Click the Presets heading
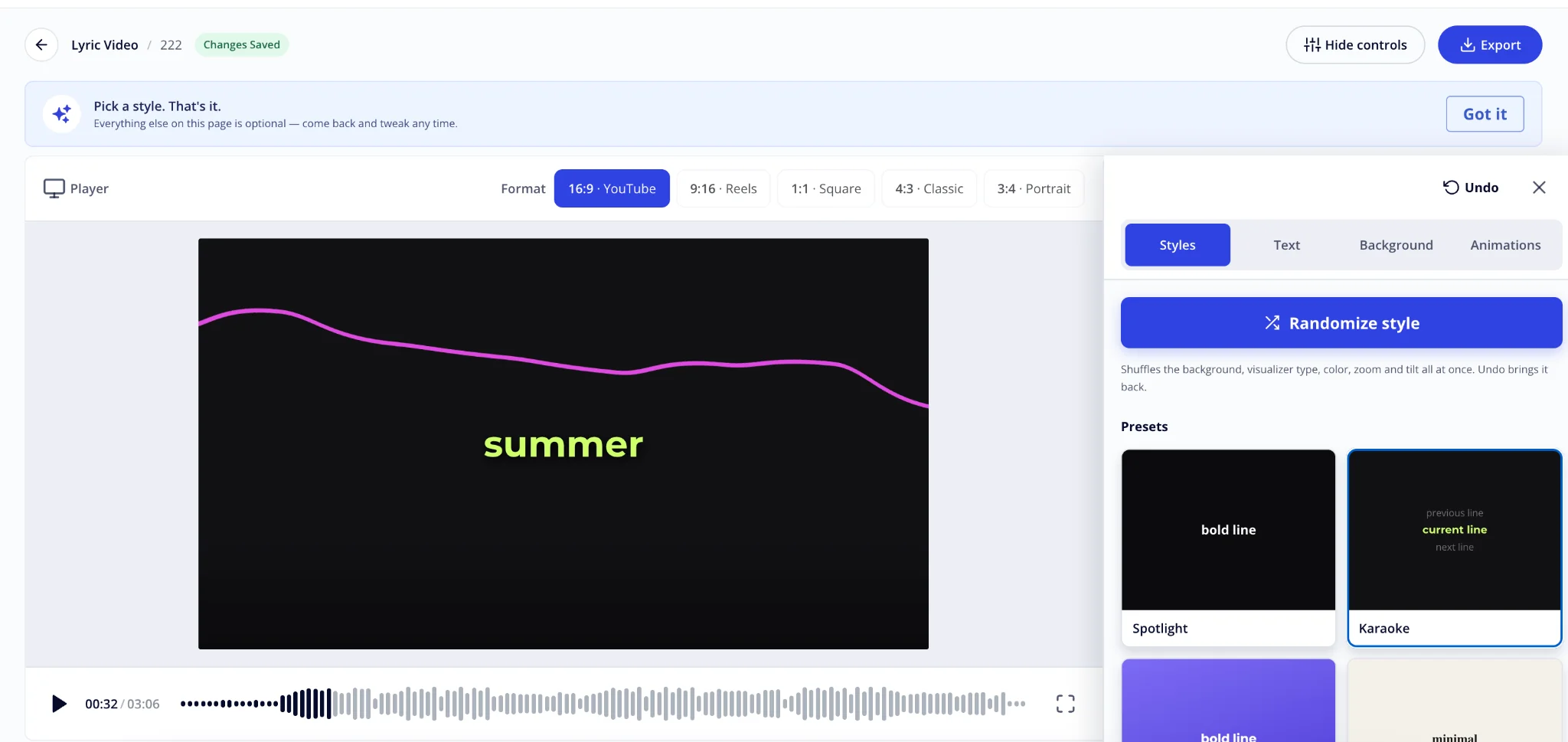 pyautogui.click(x=1144, y=427)
